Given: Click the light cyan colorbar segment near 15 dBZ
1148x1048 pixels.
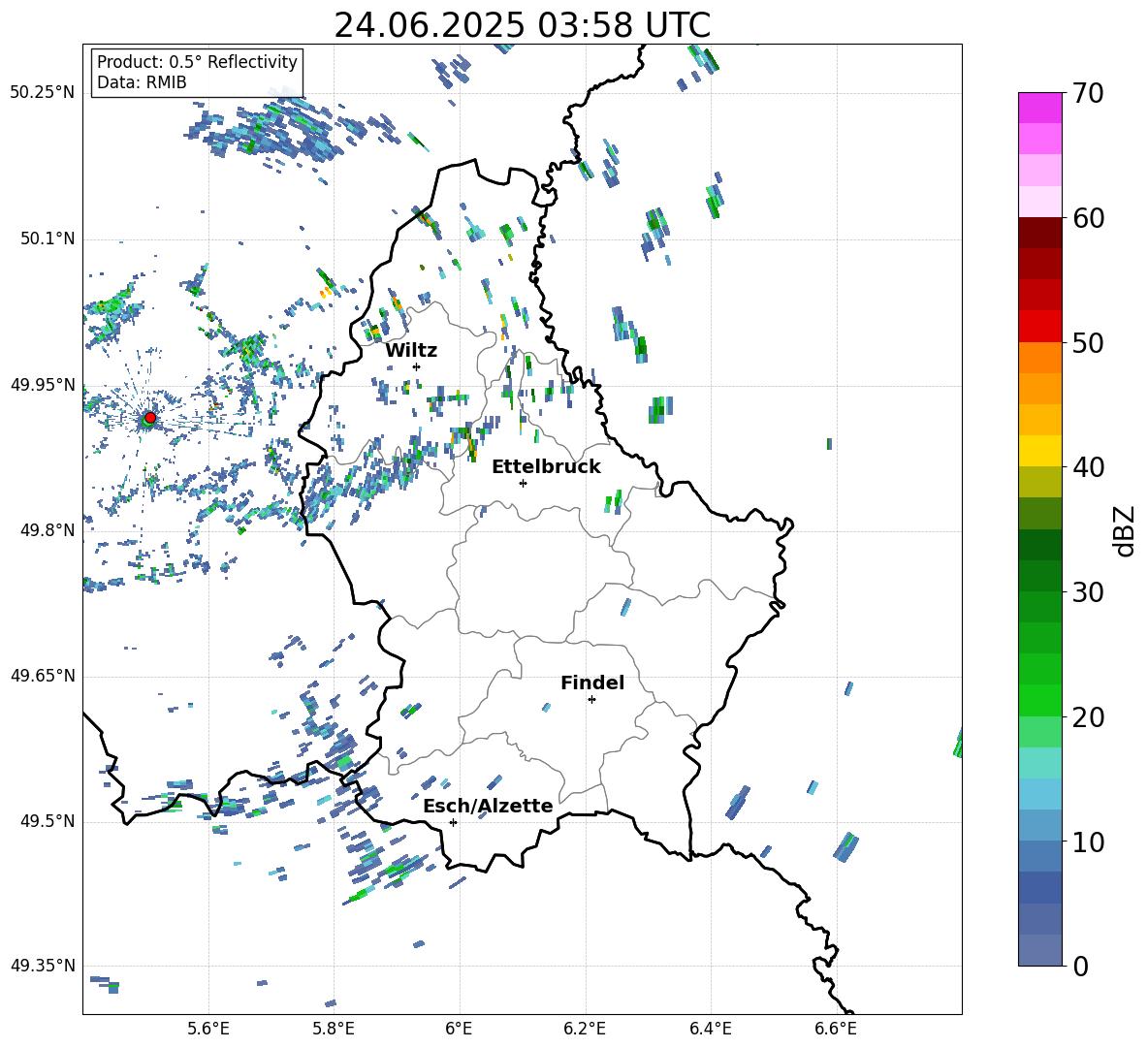Looking at the screenshot, I should click(x=1039, y=763).
